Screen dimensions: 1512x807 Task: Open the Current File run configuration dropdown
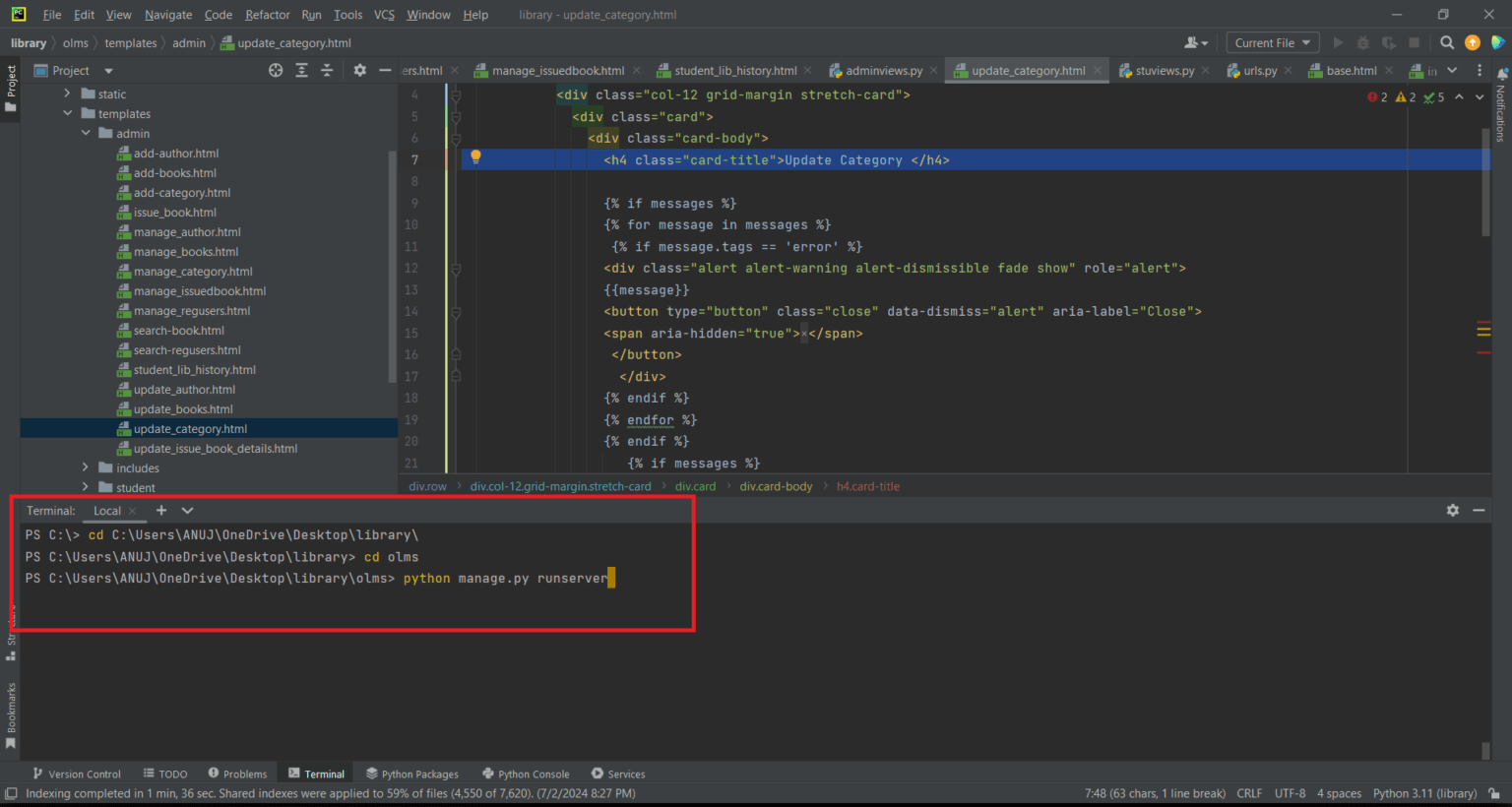tap(1272, 42)
